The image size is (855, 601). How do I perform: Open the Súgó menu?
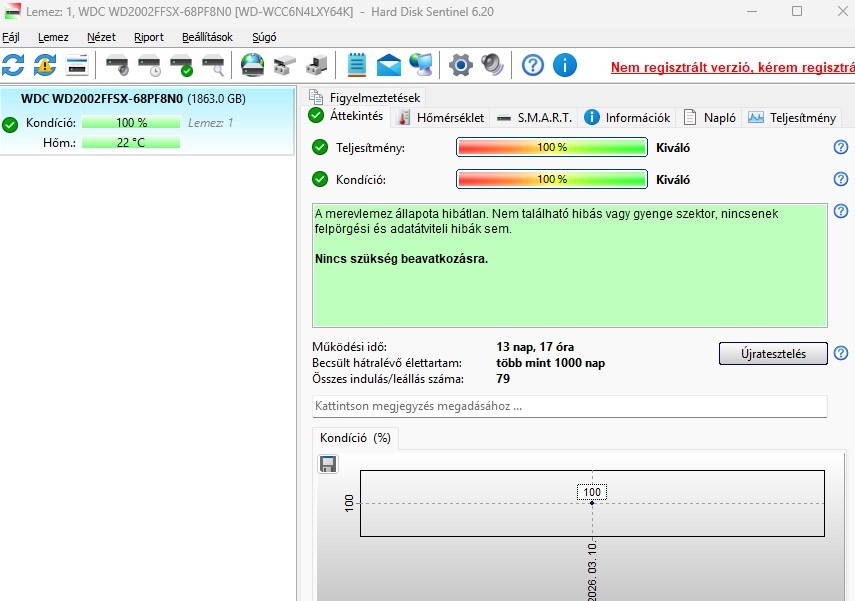click(x=264, y=37)
